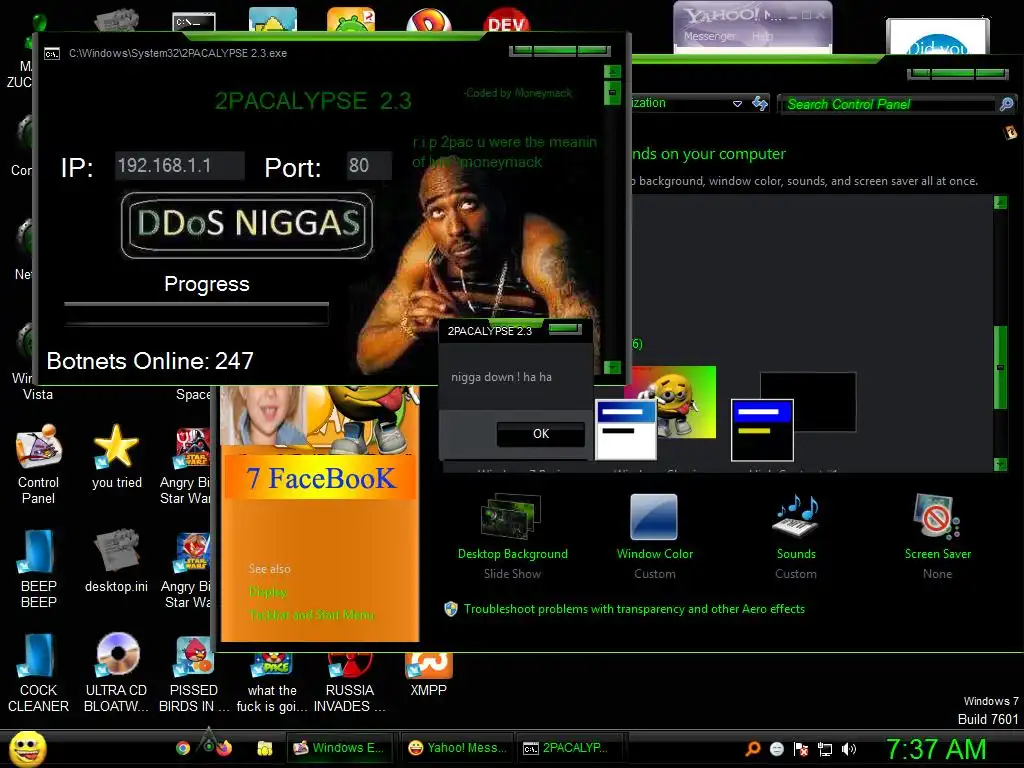Select high contrast theme with blue-yellow bars
Screen dimensions: 1024x768
(x=762, y=430)
